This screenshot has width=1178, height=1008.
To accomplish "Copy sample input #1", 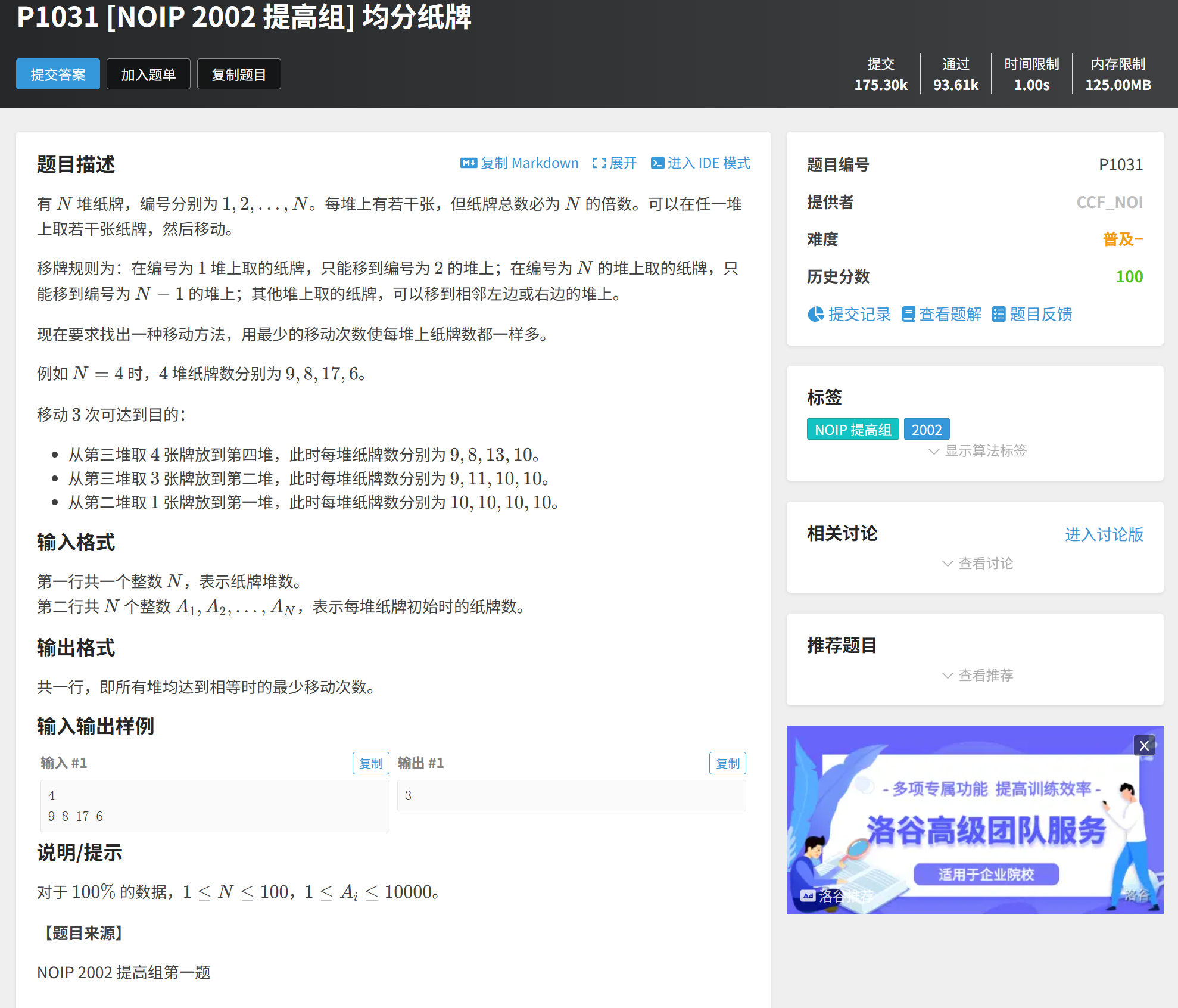I will click(x=370, y=763).
